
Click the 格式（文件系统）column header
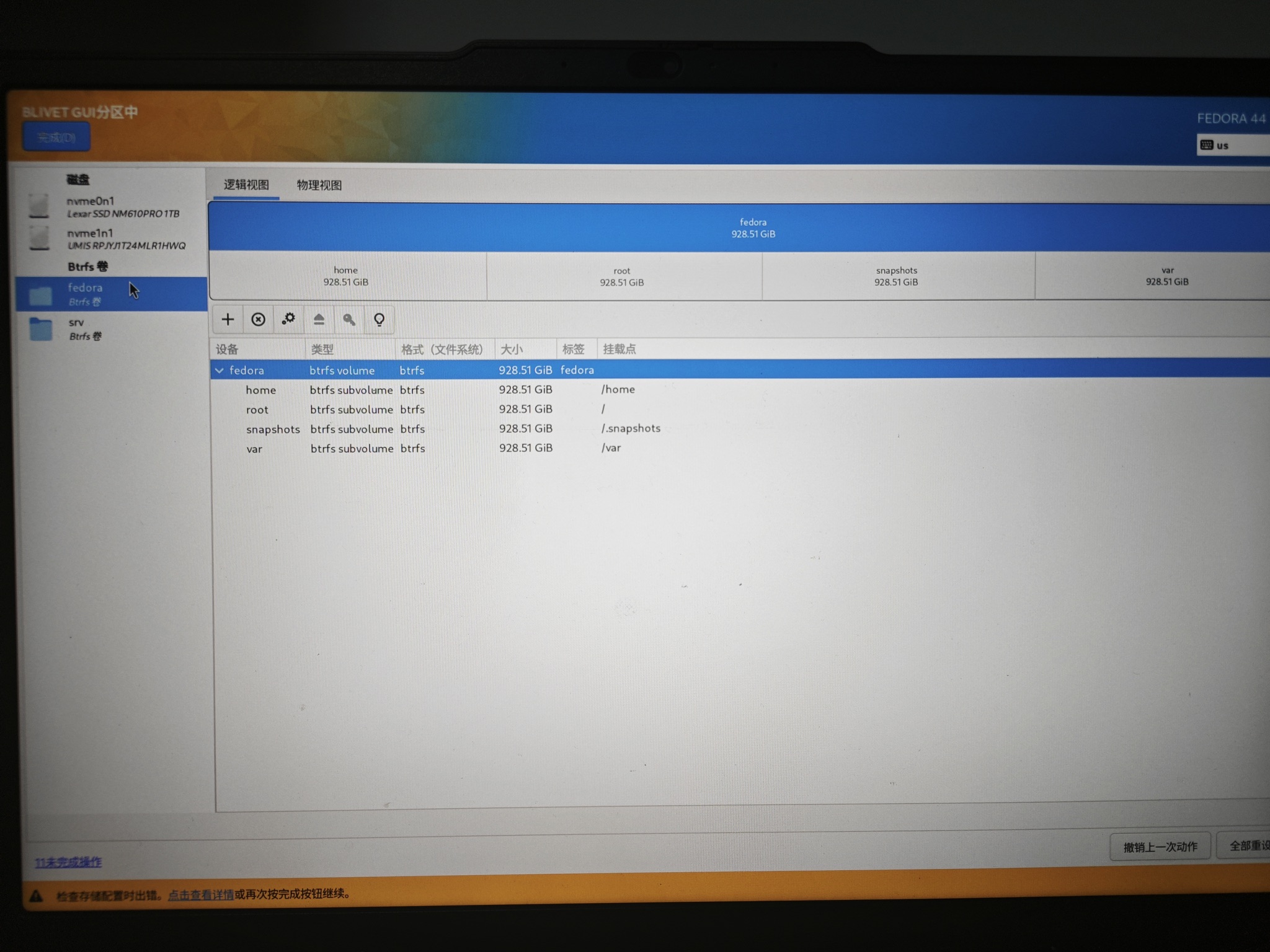(x=445, y=349)
